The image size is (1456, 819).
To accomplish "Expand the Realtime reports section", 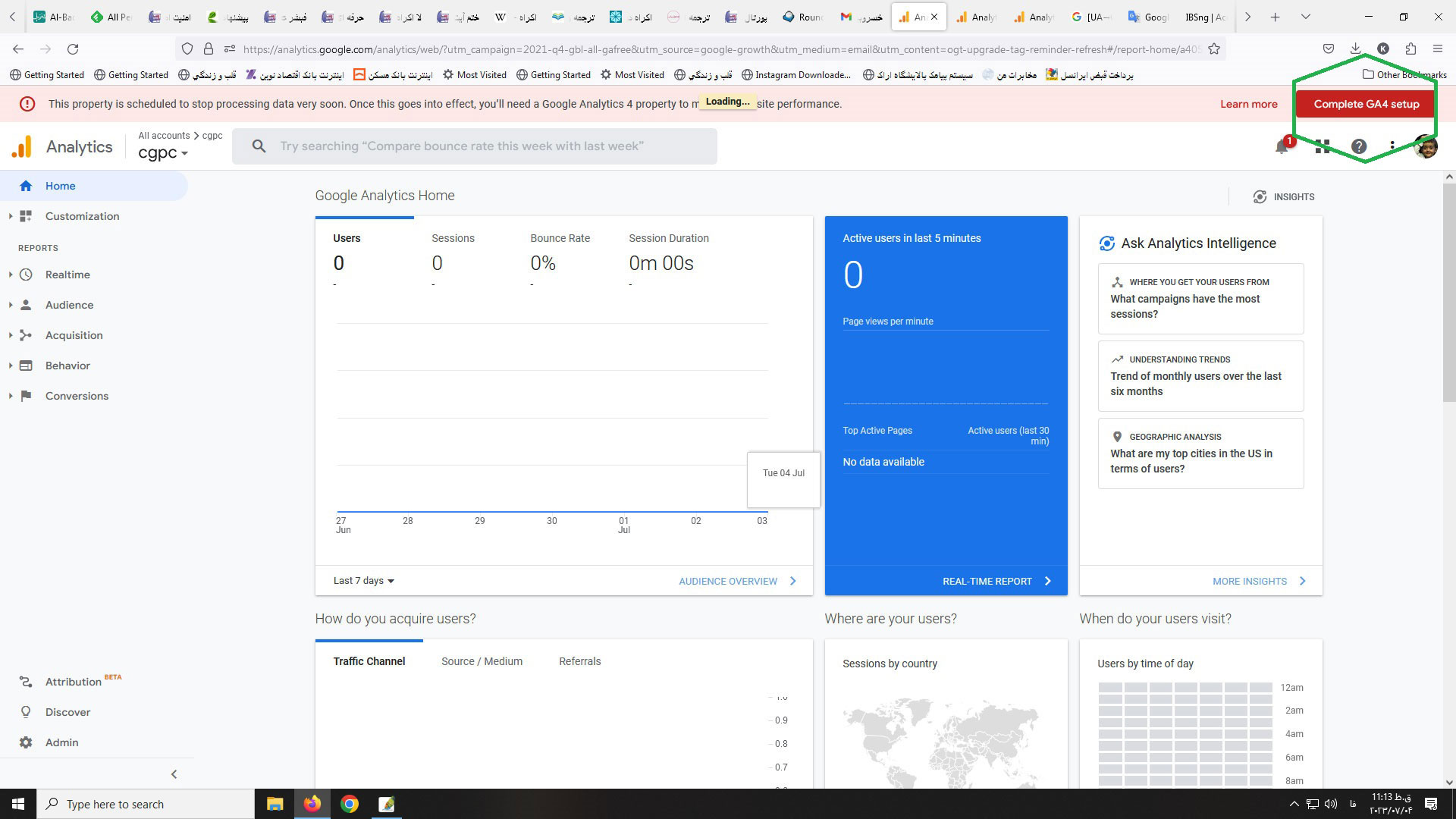I will click(x=67, y=275).
